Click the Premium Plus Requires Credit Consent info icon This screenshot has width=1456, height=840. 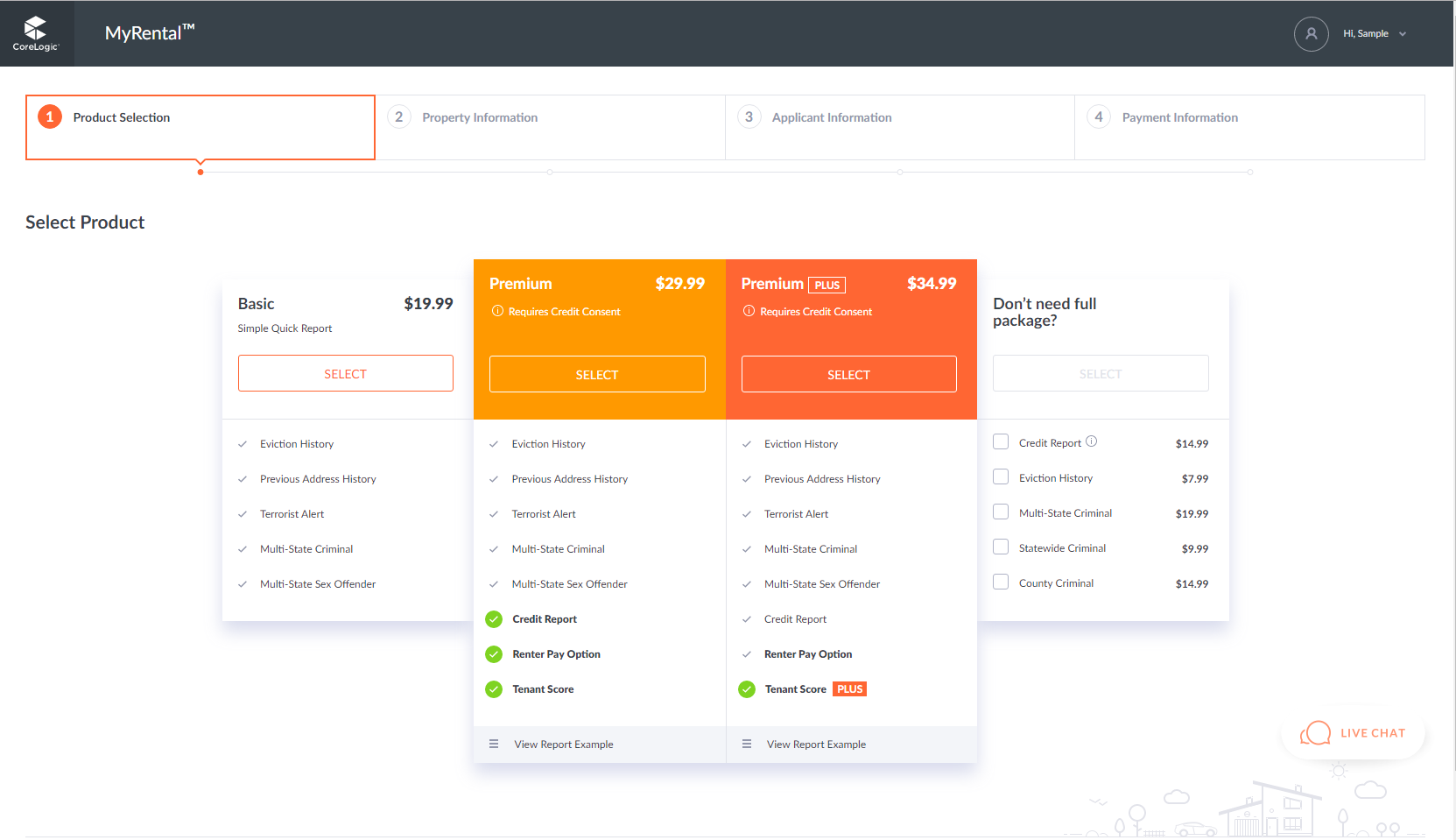749,311
